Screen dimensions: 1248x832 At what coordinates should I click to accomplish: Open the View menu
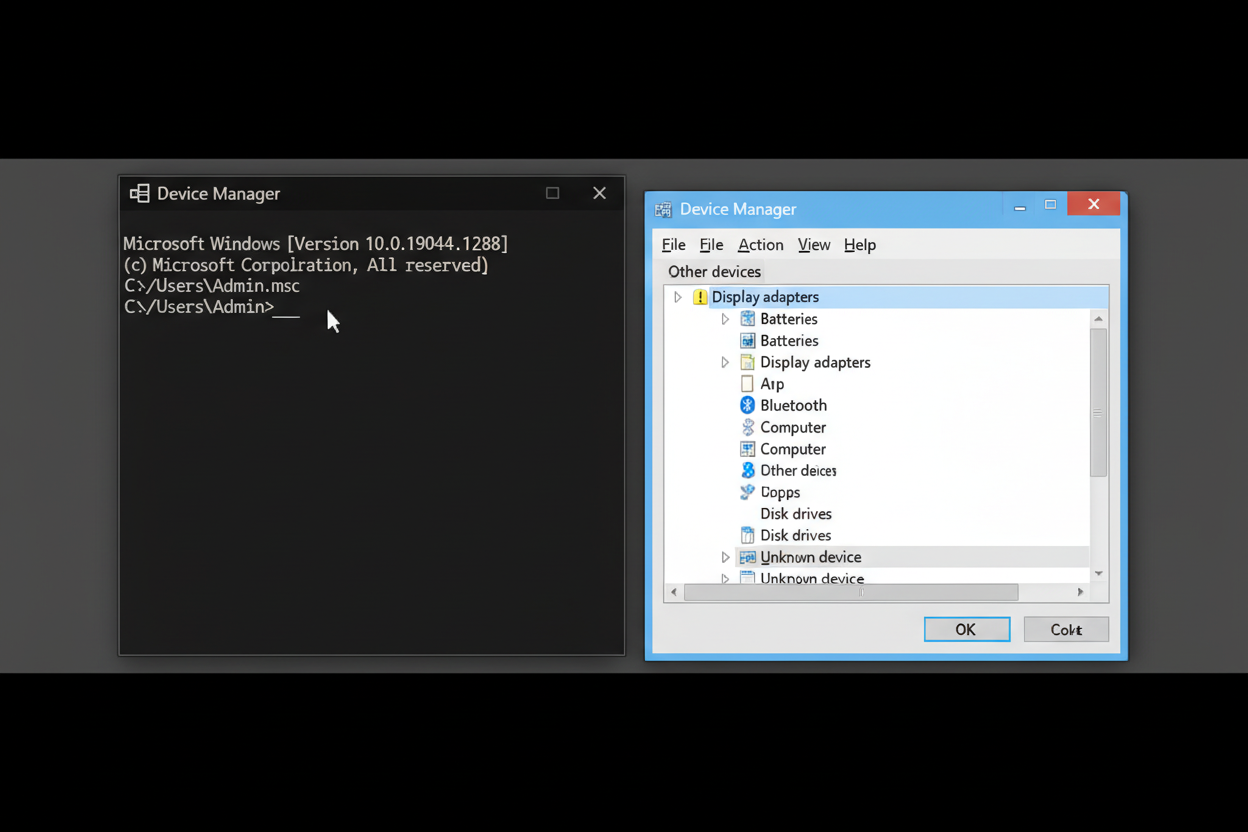813,245
